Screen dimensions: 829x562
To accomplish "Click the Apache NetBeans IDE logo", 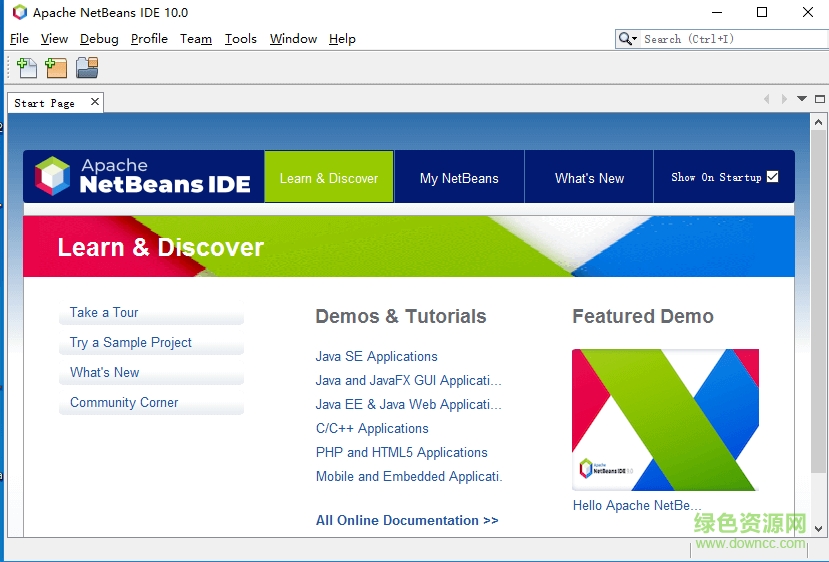I will coord(142,176).
